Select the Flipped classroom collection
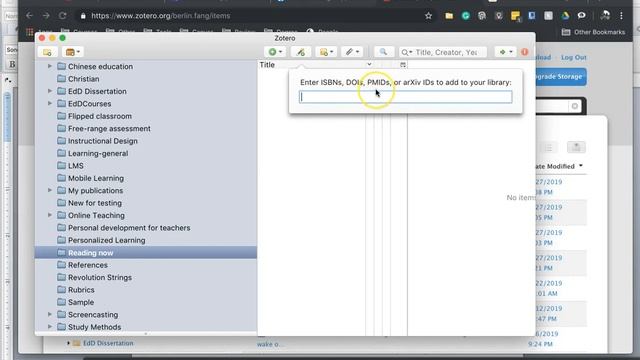 [x=100, y=116]
